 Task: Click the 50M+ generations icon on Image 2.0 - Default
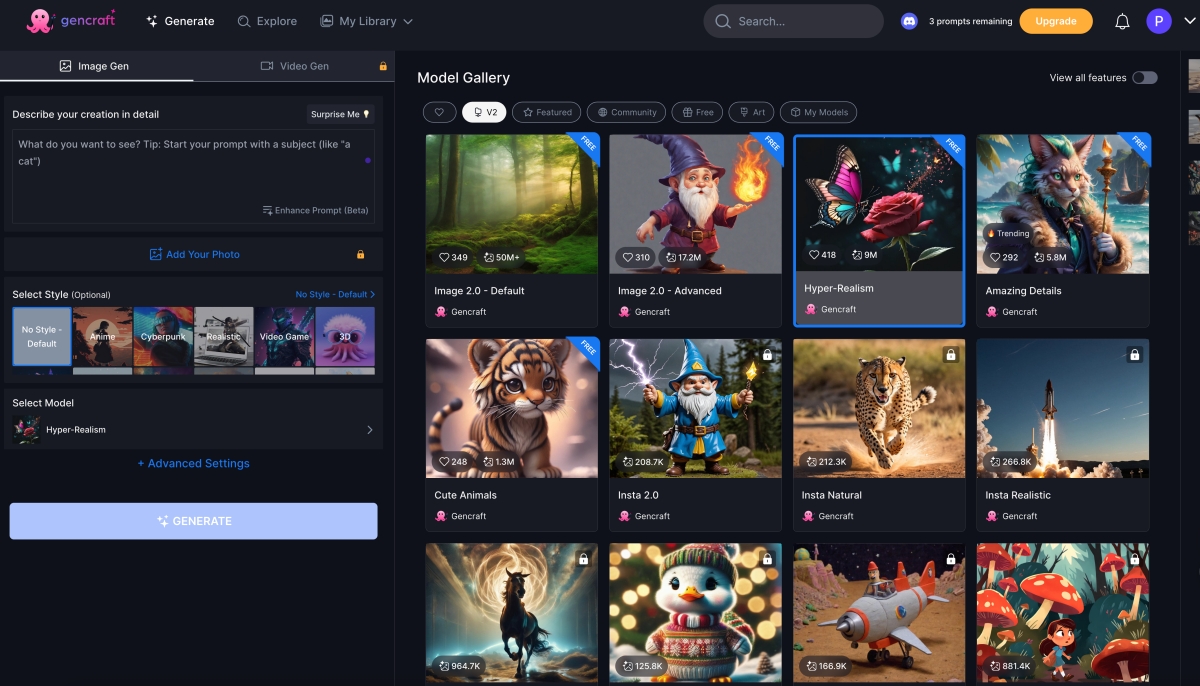(x=489, y=257)
